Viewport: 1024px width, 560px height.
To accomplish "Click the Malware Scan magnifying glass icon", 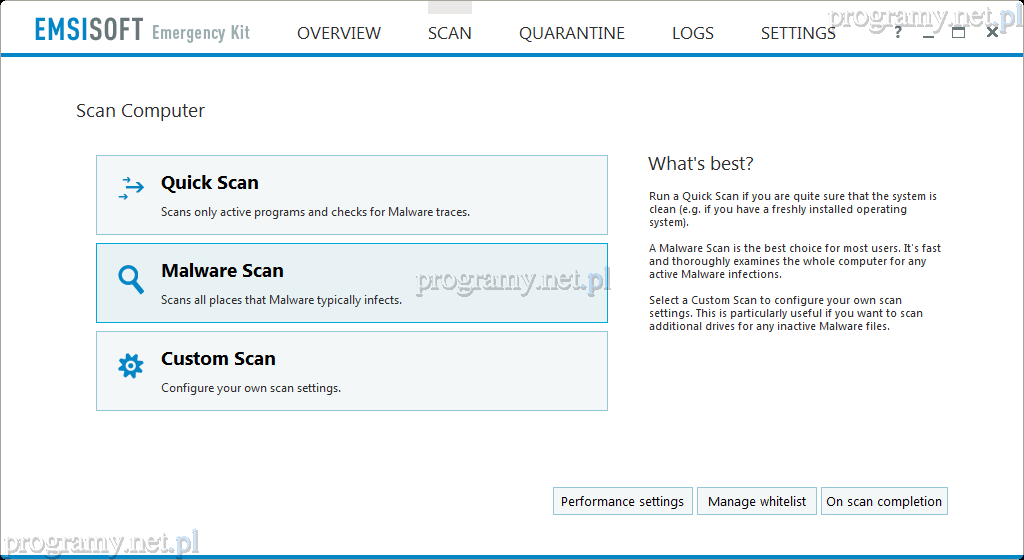I will [x=131, y=280].
